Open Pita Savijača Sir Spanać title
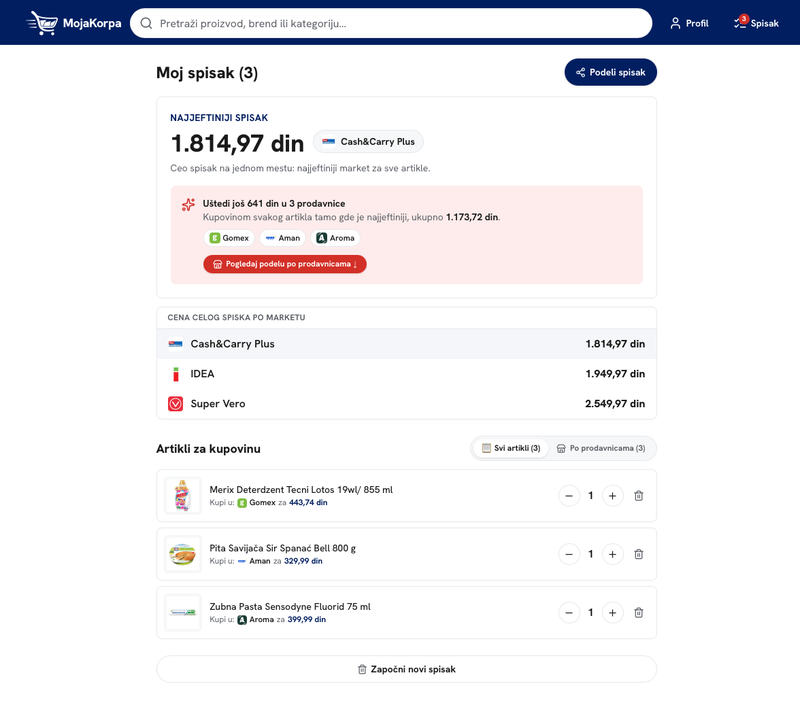Viewport: 800px width, 703px height. [283, 548]
